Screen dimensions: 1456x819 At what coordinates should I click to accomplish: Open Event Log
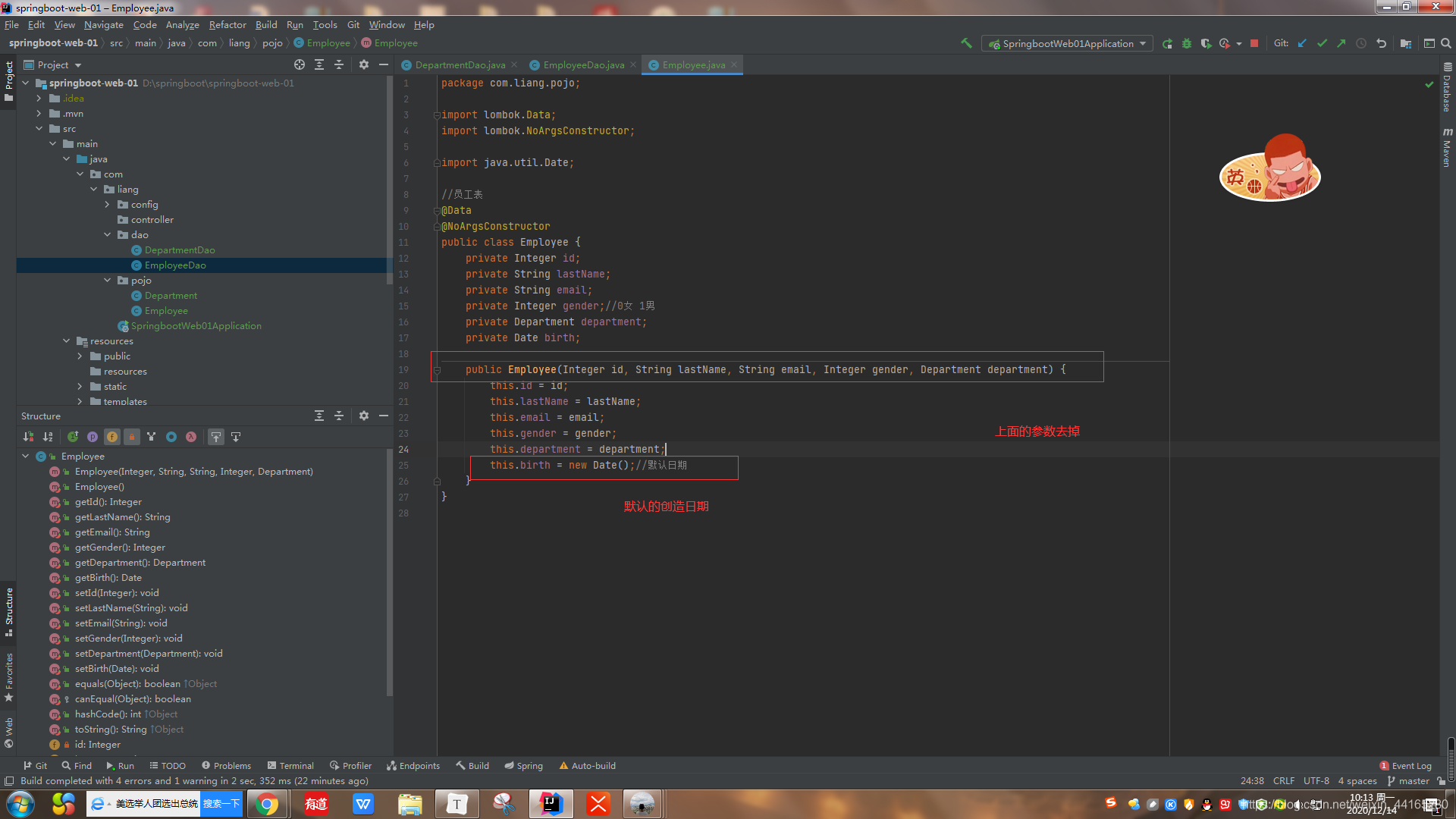[x=1406, y=766]
